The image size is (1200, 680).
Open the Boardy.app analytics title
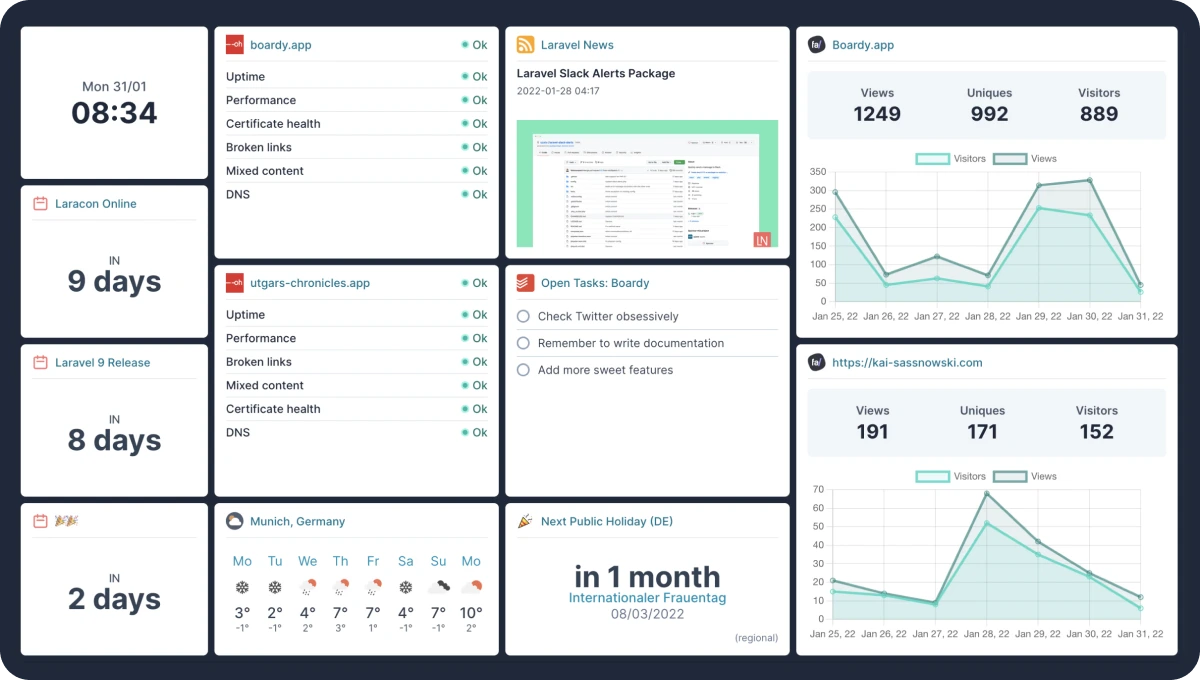[863, 45]
